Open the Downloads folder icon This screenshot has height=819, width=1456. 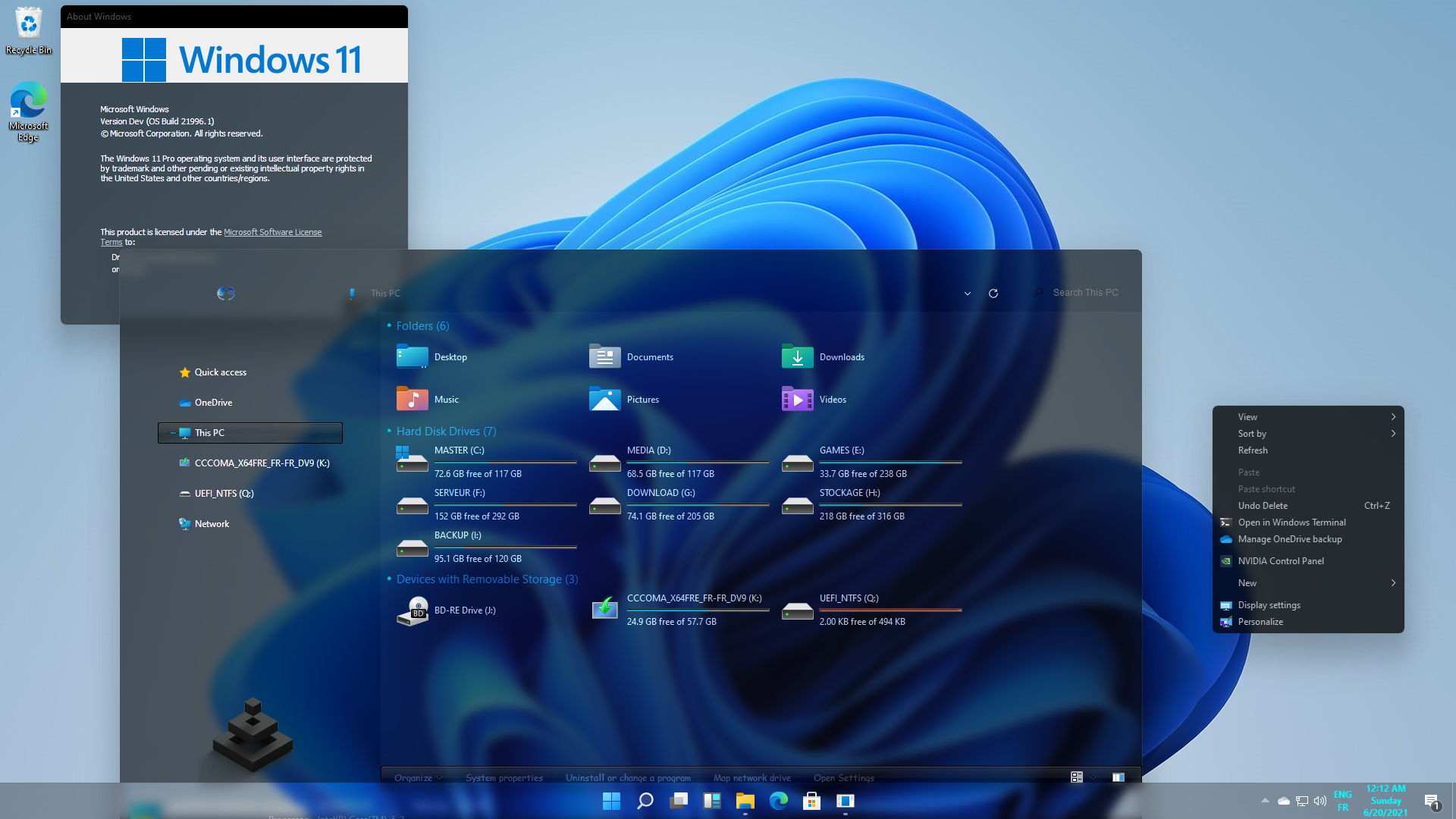(797, 356)
